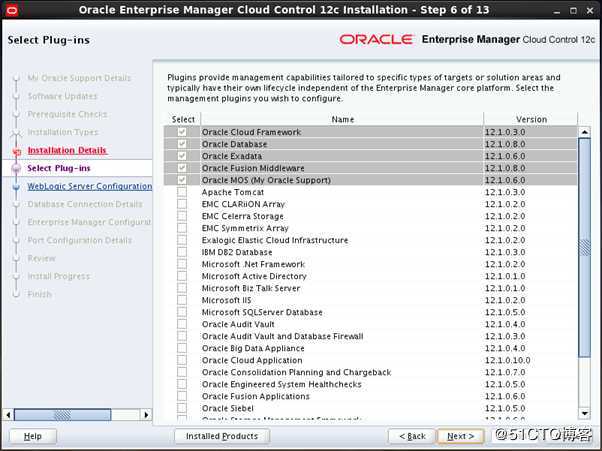This screenshot has height=451, width=602.
Task: Click the plug-in list scroll down arrow
Action: click(584, 413)
